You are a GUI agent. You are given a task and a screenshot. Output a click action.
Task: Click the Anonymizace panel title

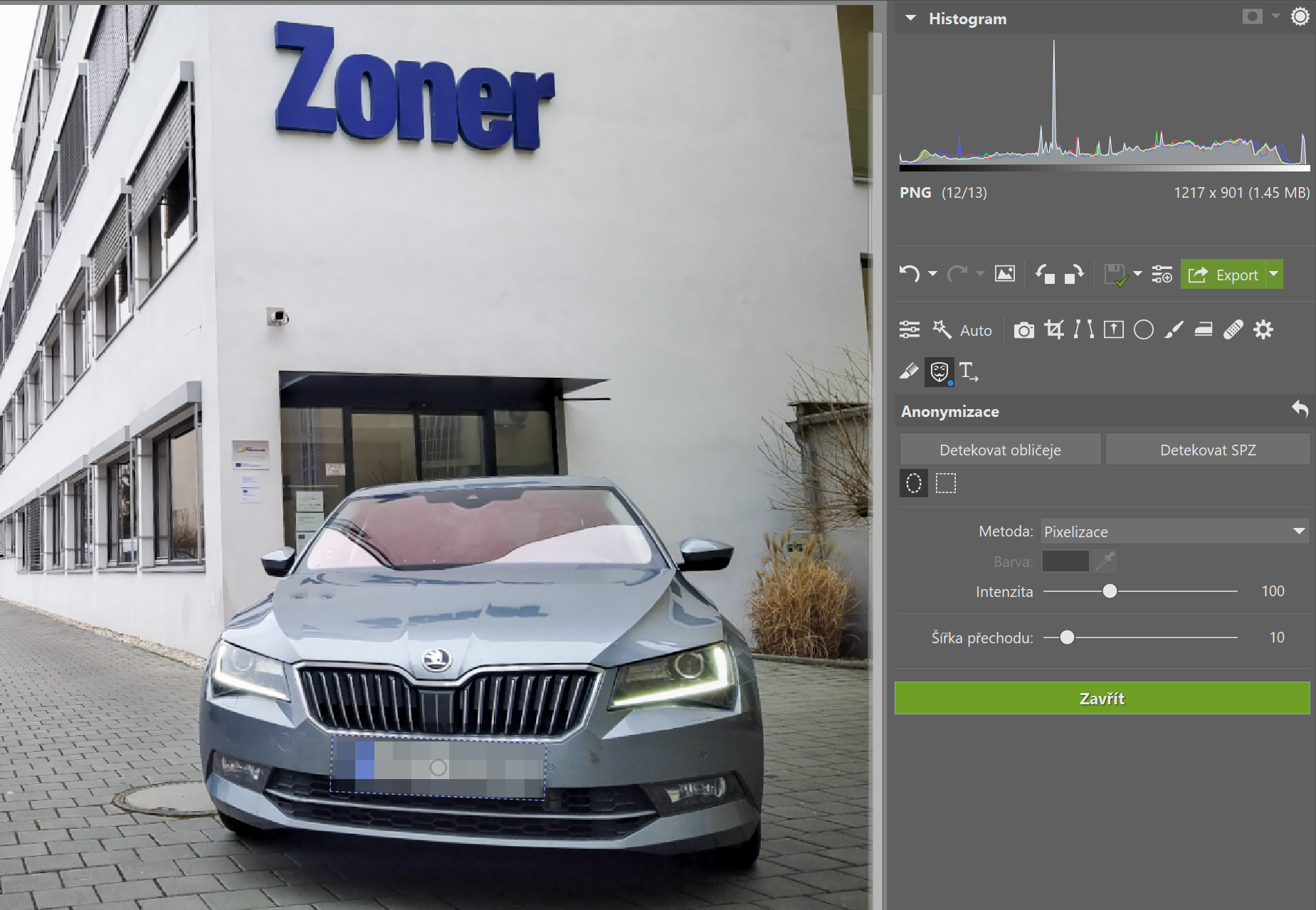point(949,411)
